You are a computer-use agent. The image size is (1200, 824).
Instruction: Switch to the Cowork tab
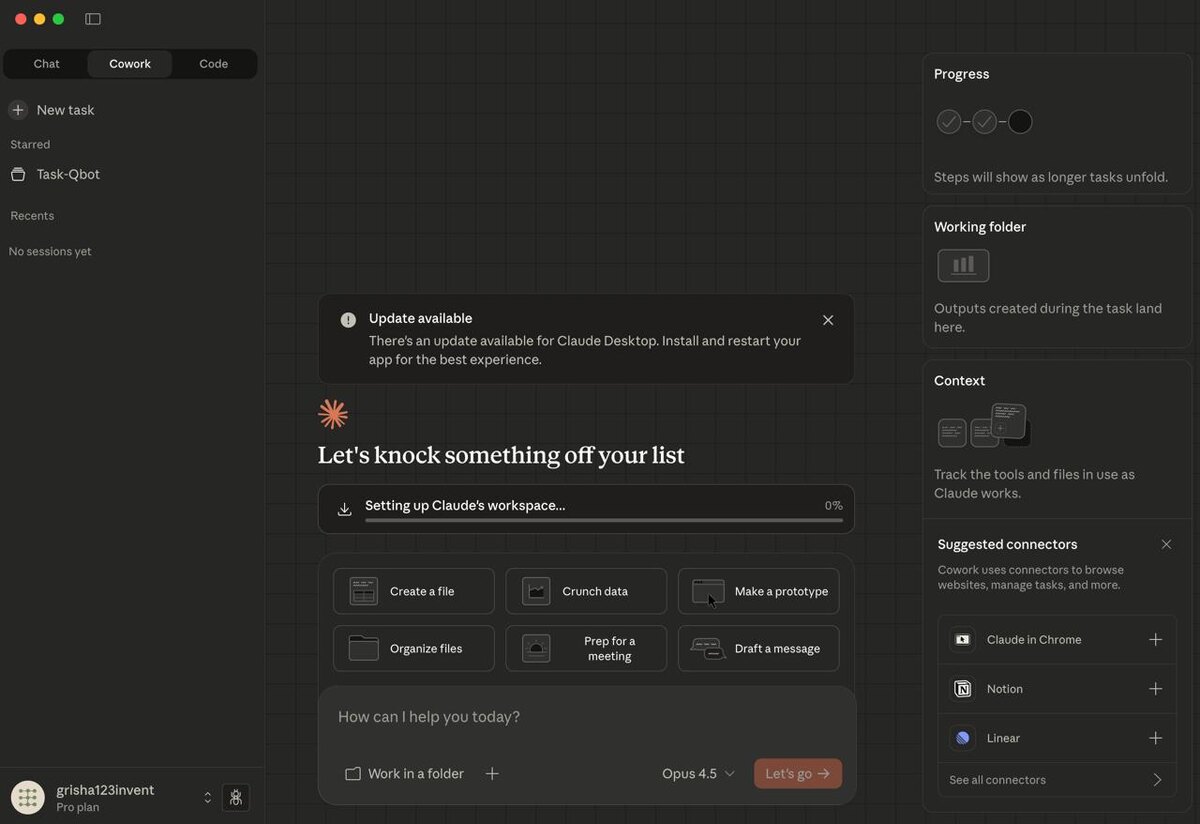130,64
